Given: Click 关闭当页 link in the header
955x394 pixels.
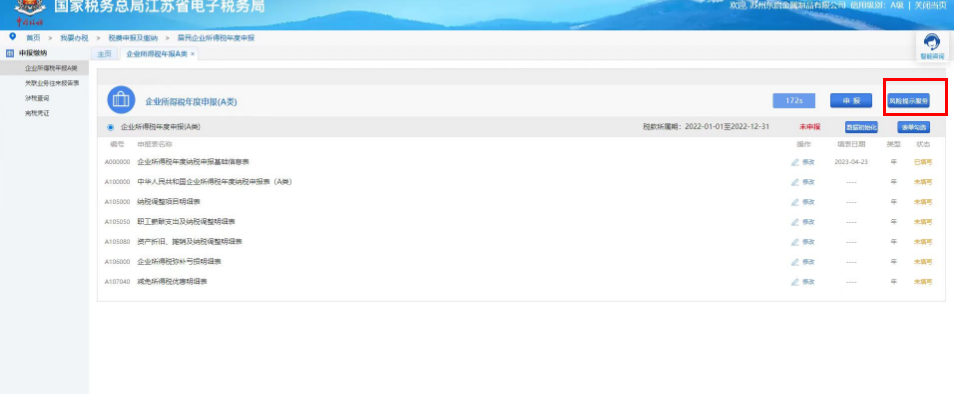Looking at the screenshot, I should click(931, 5).
